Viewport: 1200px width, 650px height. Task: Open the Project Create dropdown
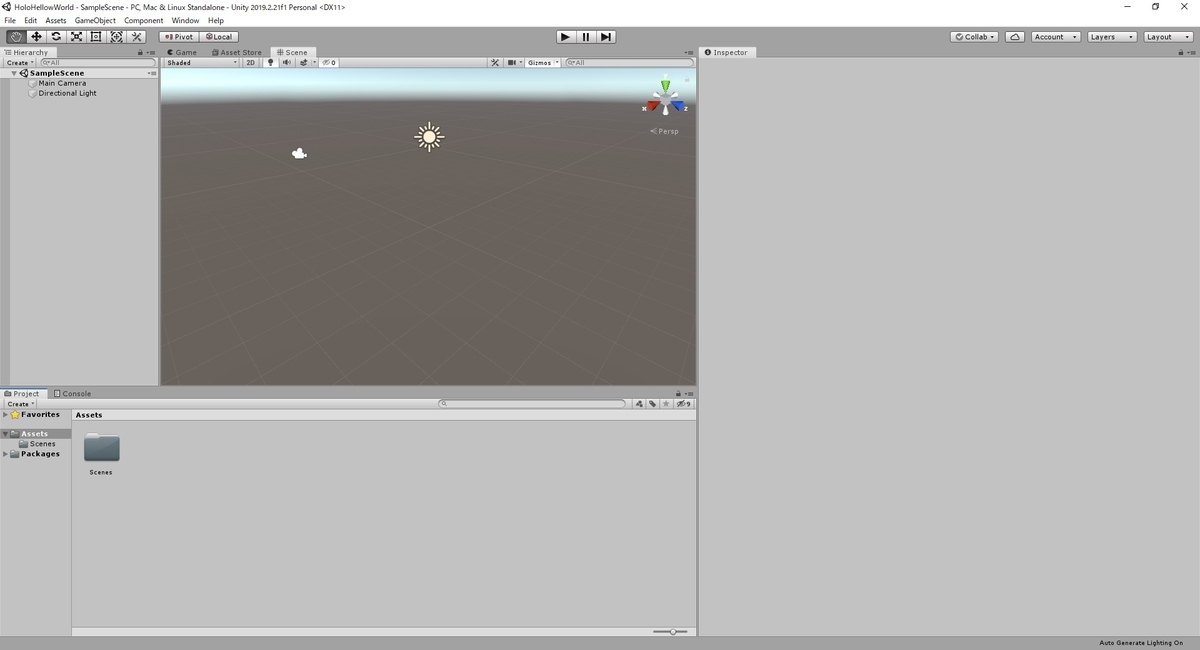pyautogui.click(x=20, y=404)
